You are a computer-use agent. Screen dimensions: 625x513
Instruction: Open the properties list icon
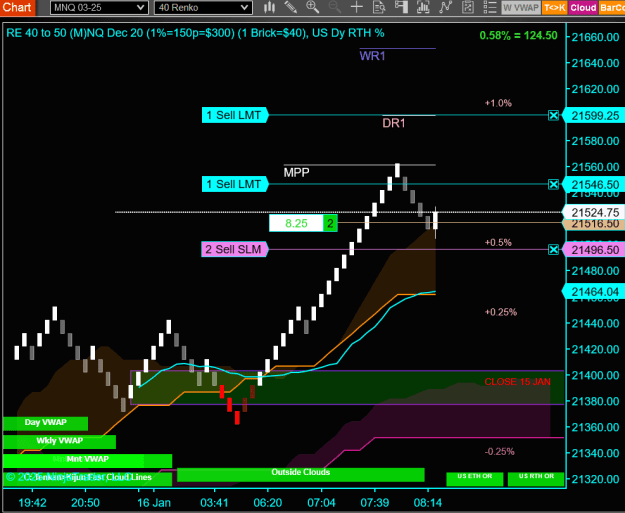point(489,7)
